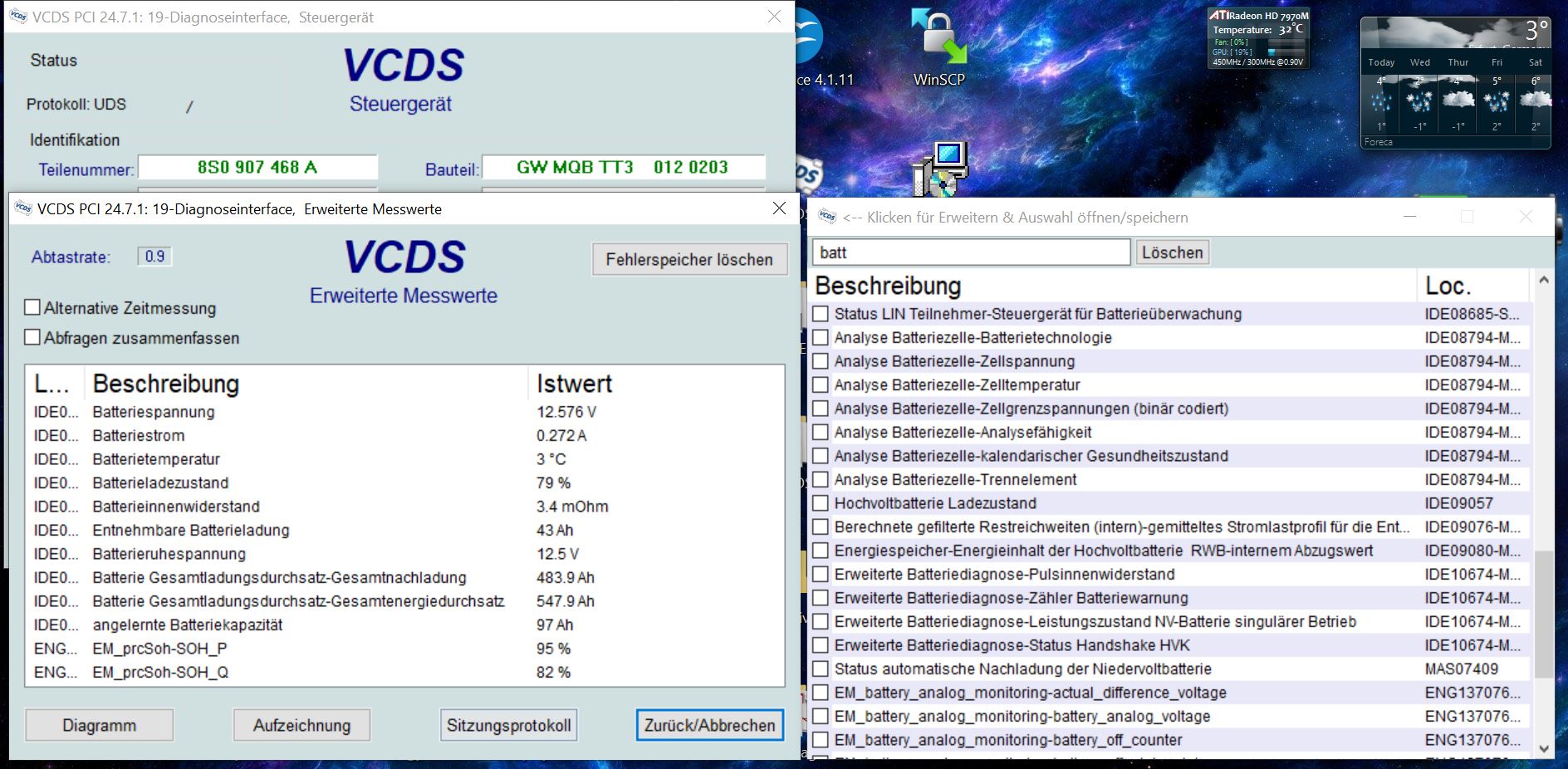Enable Alternative Zeitmessung checkbox
Screen dimensions: 1568x769
pyautogui.click(x=33, y=308)
